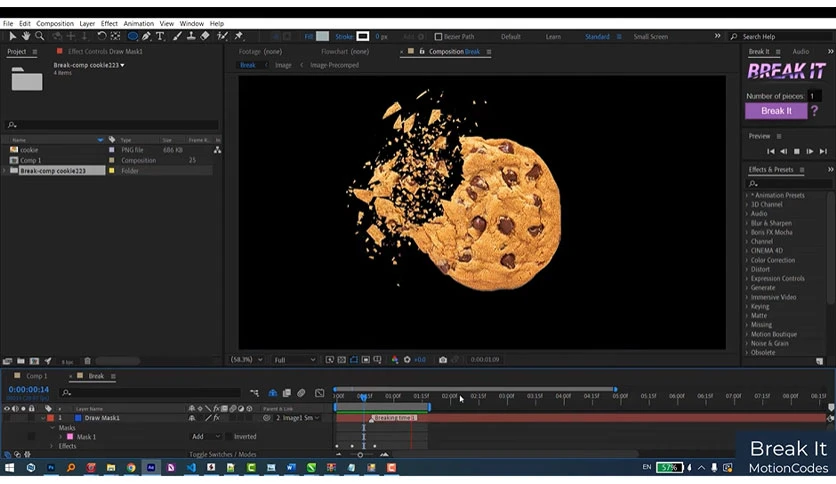The image size is (836, 484).
Task: Click the Fill color swatch
Action: click(x=322, y=36)
